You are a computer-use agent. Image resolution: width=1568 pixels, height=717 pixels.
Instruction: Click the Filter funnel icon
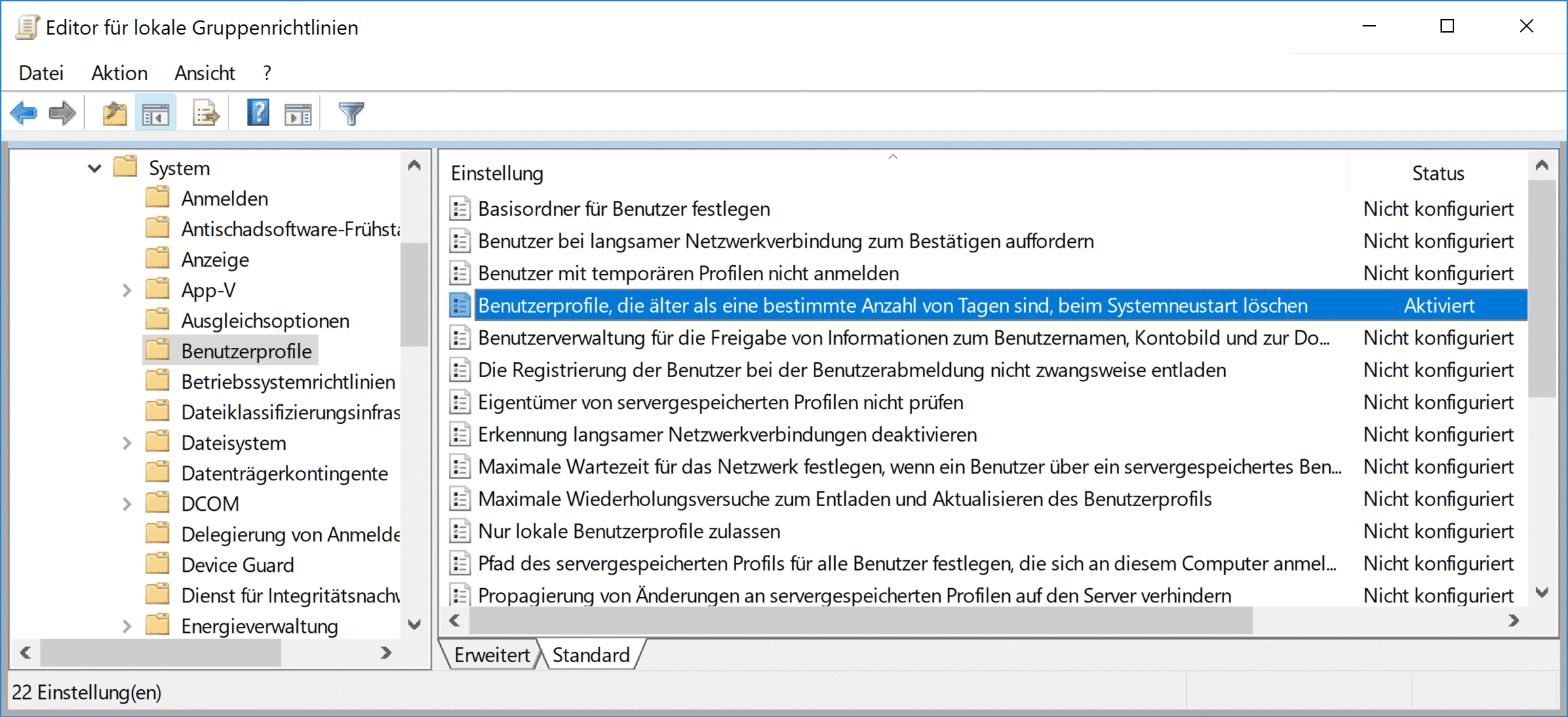(351, 113)
